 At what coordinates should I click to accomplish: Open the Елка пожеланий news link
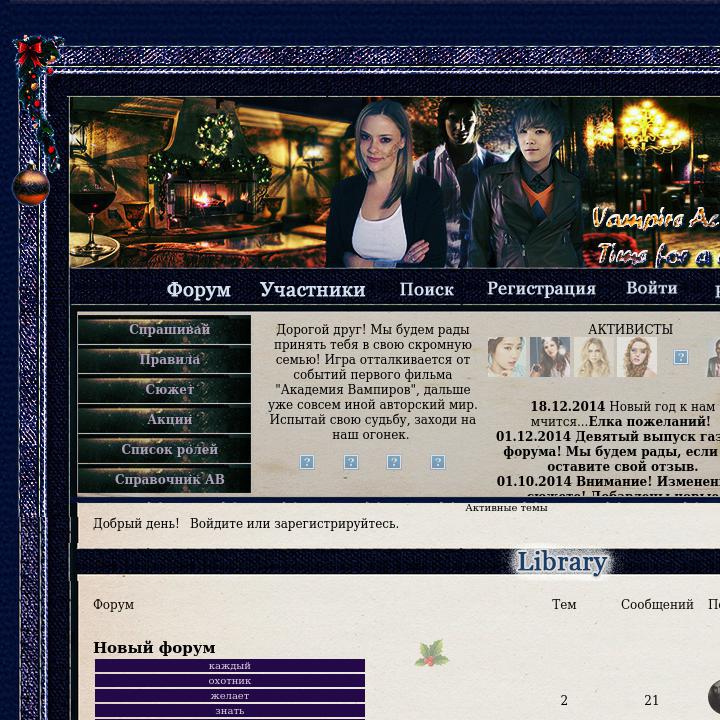[x=649, y=421]
